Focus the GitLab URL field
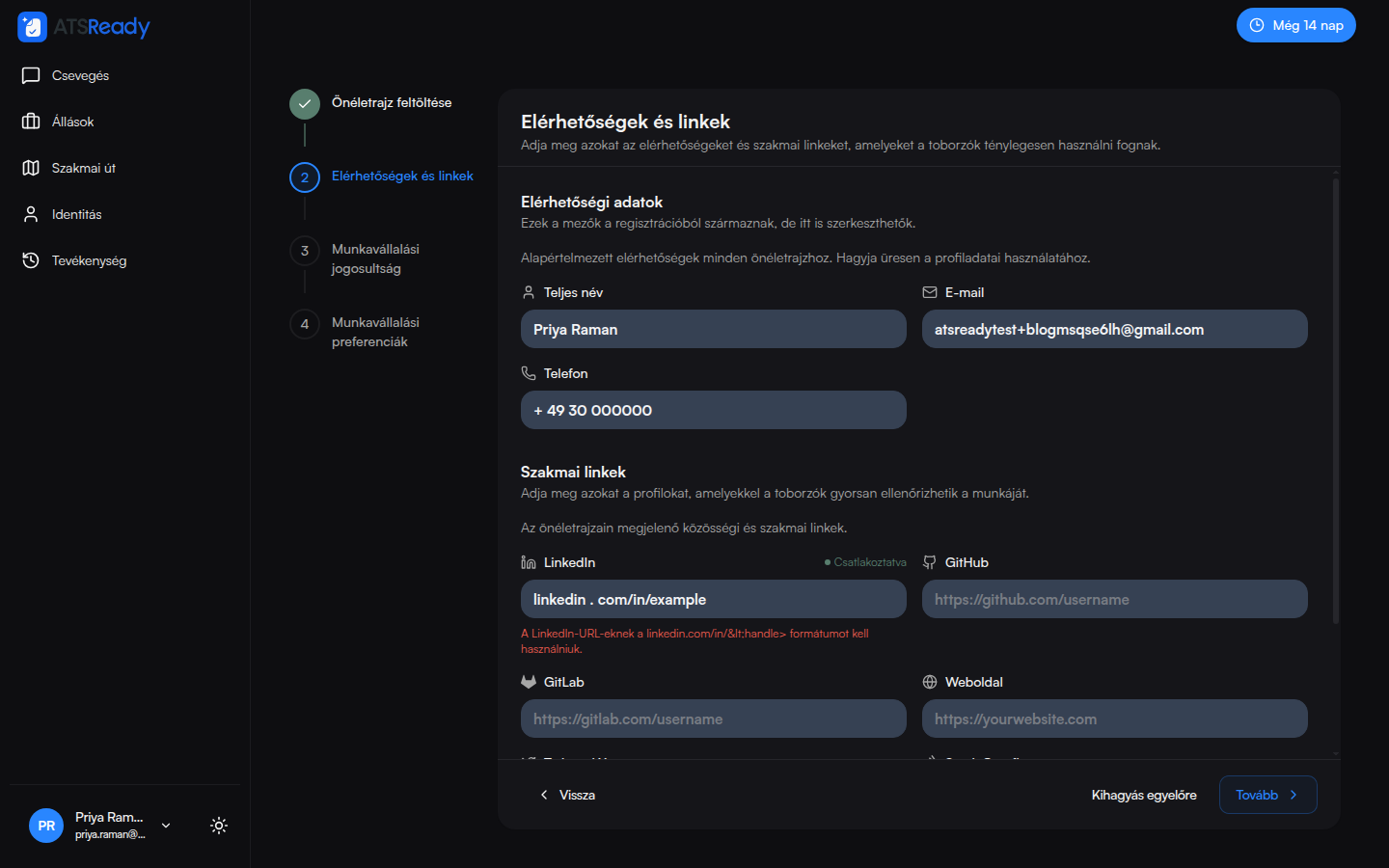Image resolution: width=1389 pixels, height=868 pixels. (714, 719)
